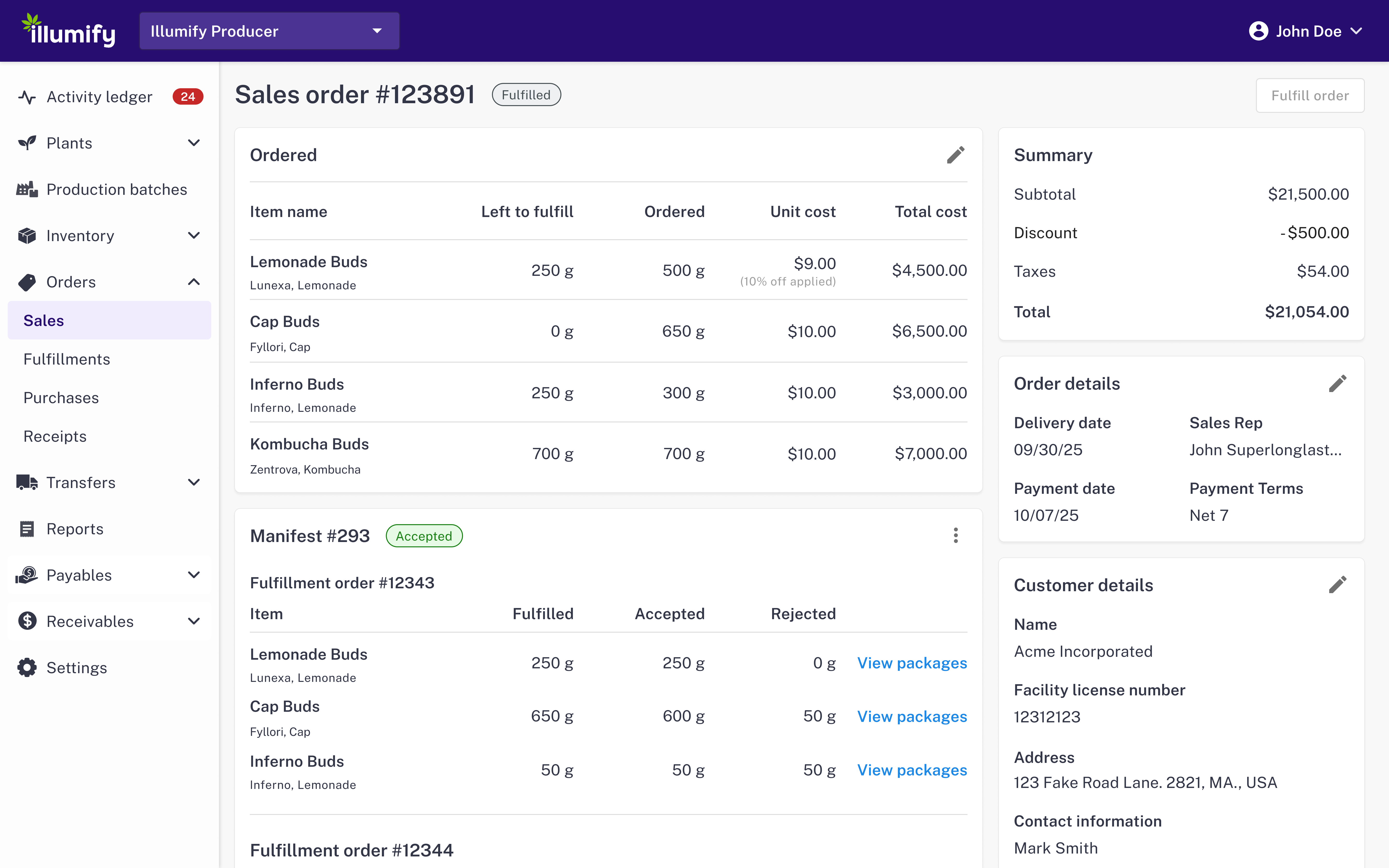Screen dimensions: 1389x868
Task: Click the $21,054.00 total amount
Action: tap(1307, 312)
